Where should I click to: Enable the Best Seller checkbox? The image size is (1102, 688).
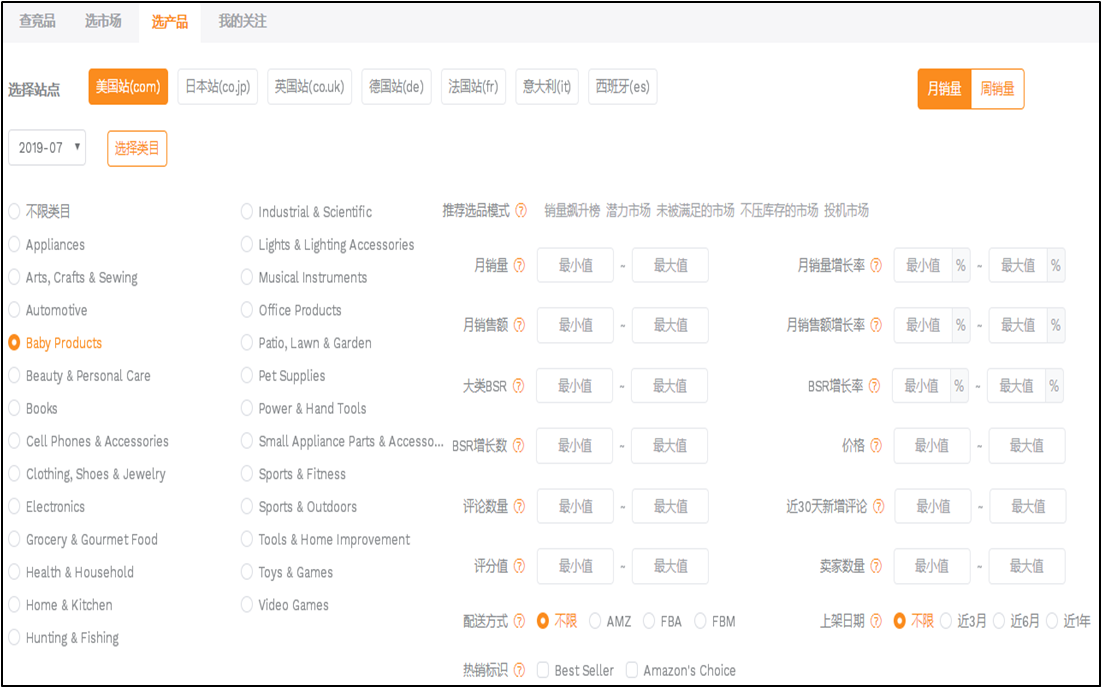[543, 670]
